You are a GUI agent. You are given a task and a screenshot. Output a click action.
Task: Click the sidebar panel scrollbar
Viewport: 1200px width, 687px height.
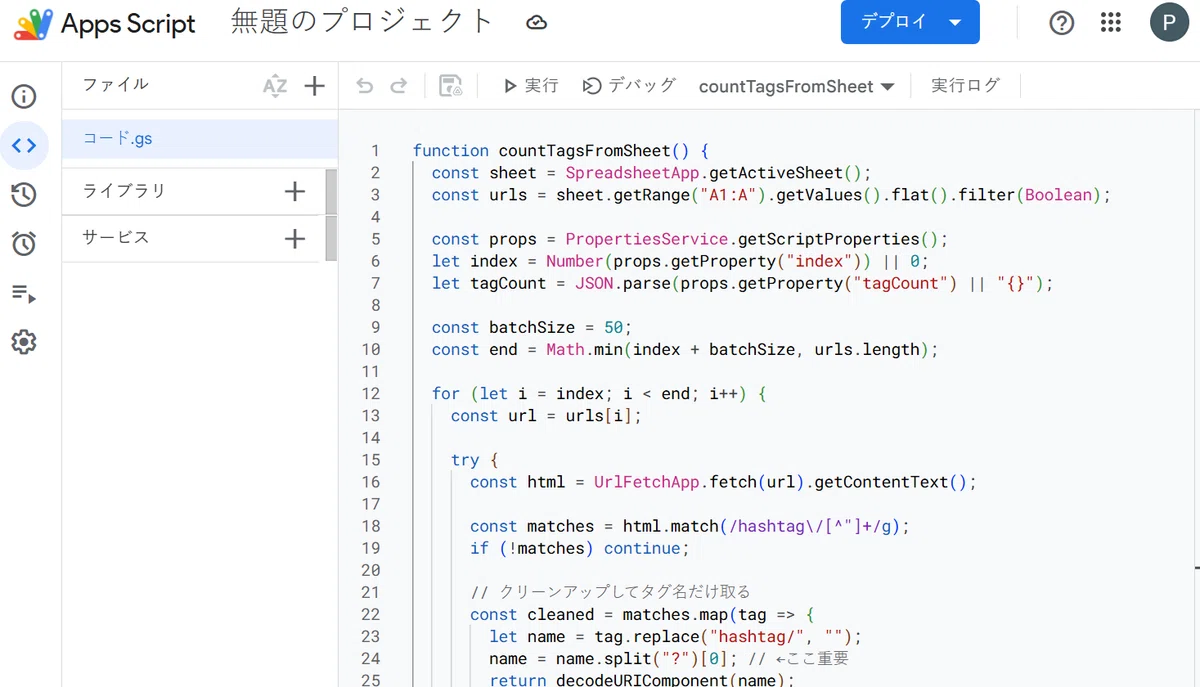tap(331, 215)
